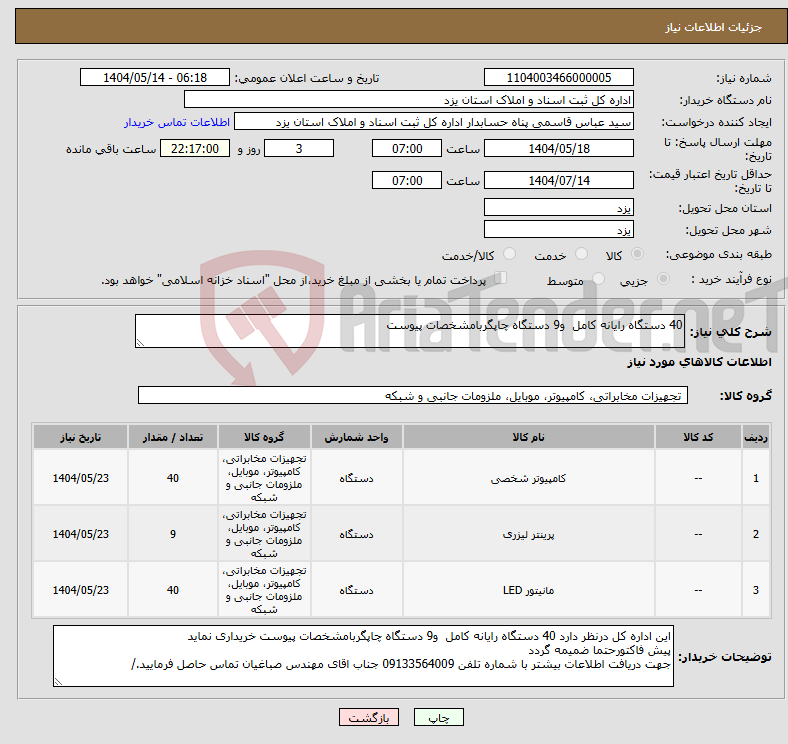
Task: Click the price validity date 1404/07/14
Action: (558, 180)
